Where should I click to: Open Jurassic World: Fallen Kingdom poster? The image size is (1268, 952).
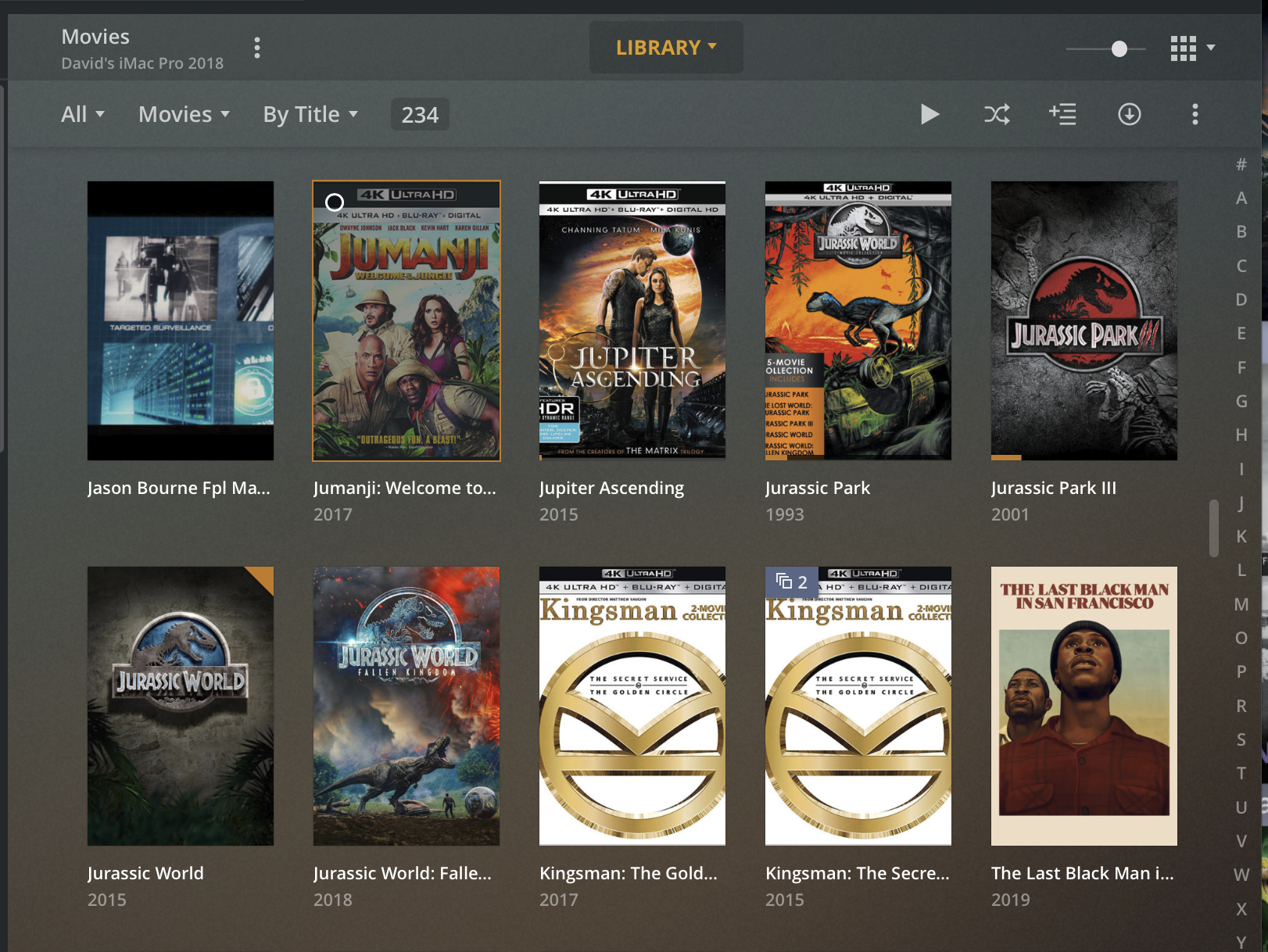click(407, 706)
